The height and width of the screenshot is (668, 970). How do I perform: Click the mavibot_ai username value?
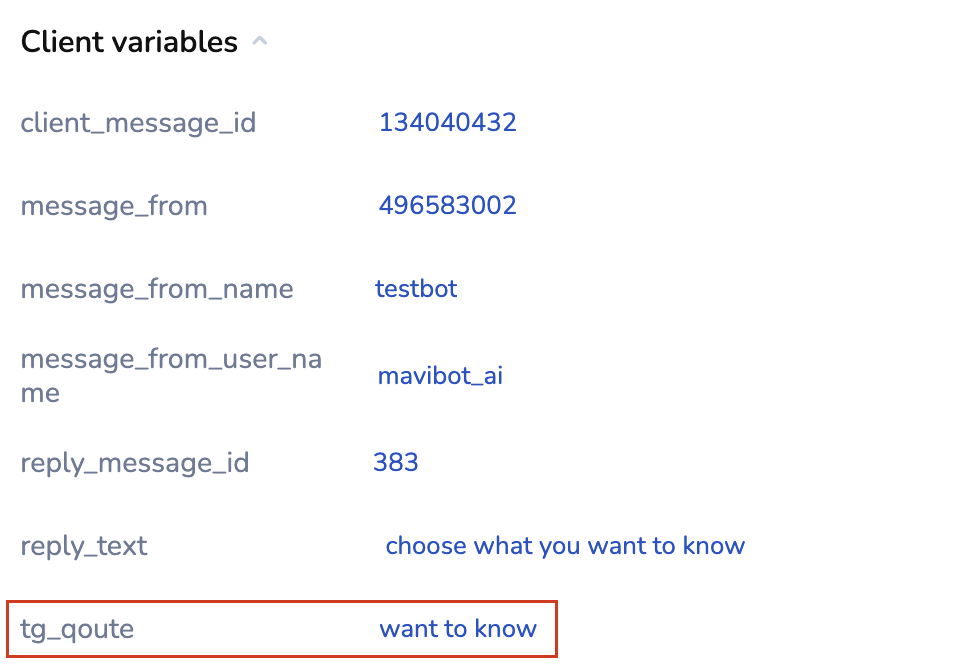[440, 376]
